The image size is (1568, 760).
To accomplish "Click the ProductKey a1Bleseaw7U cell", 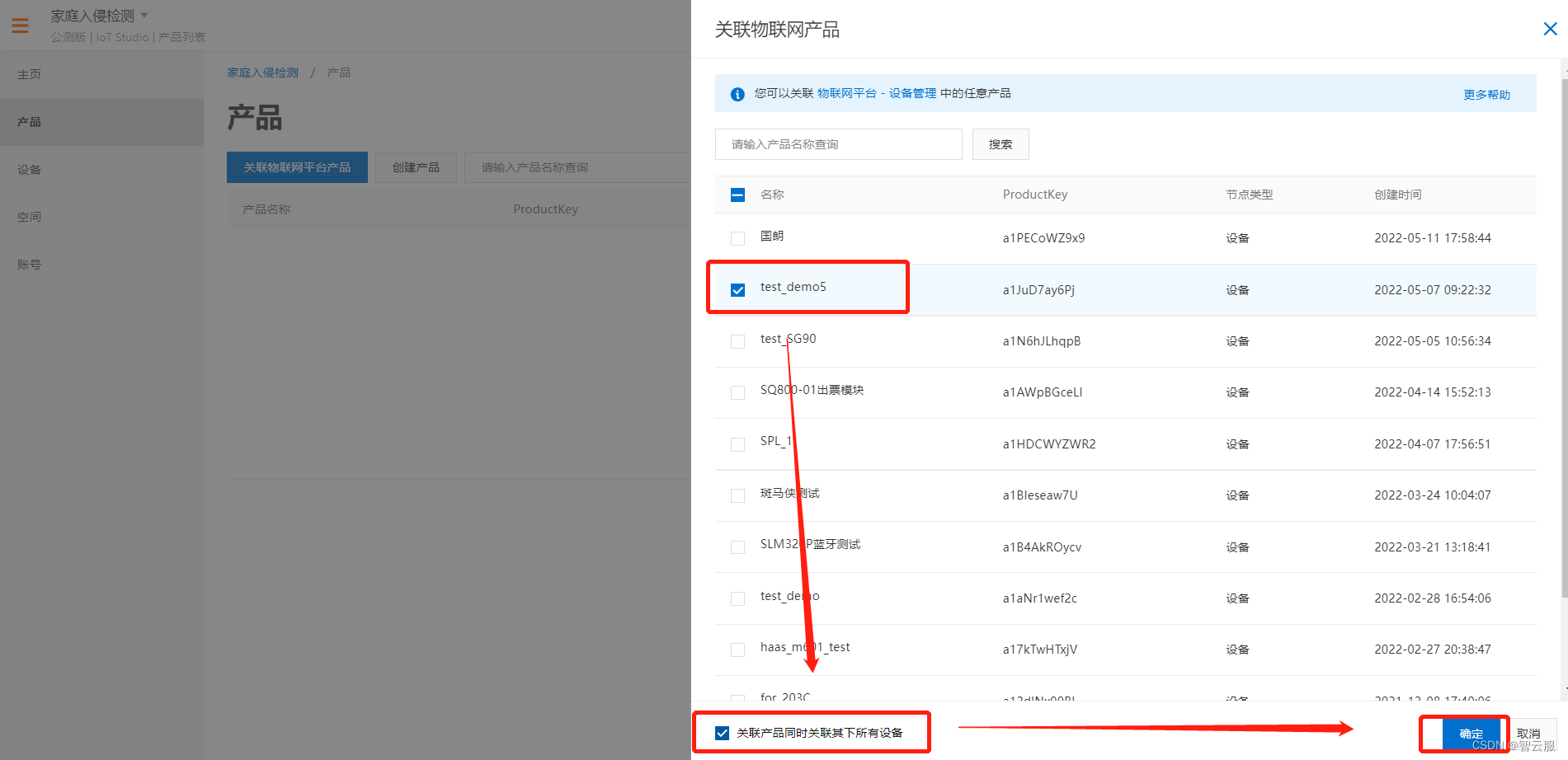I will tap(1040, 495).
